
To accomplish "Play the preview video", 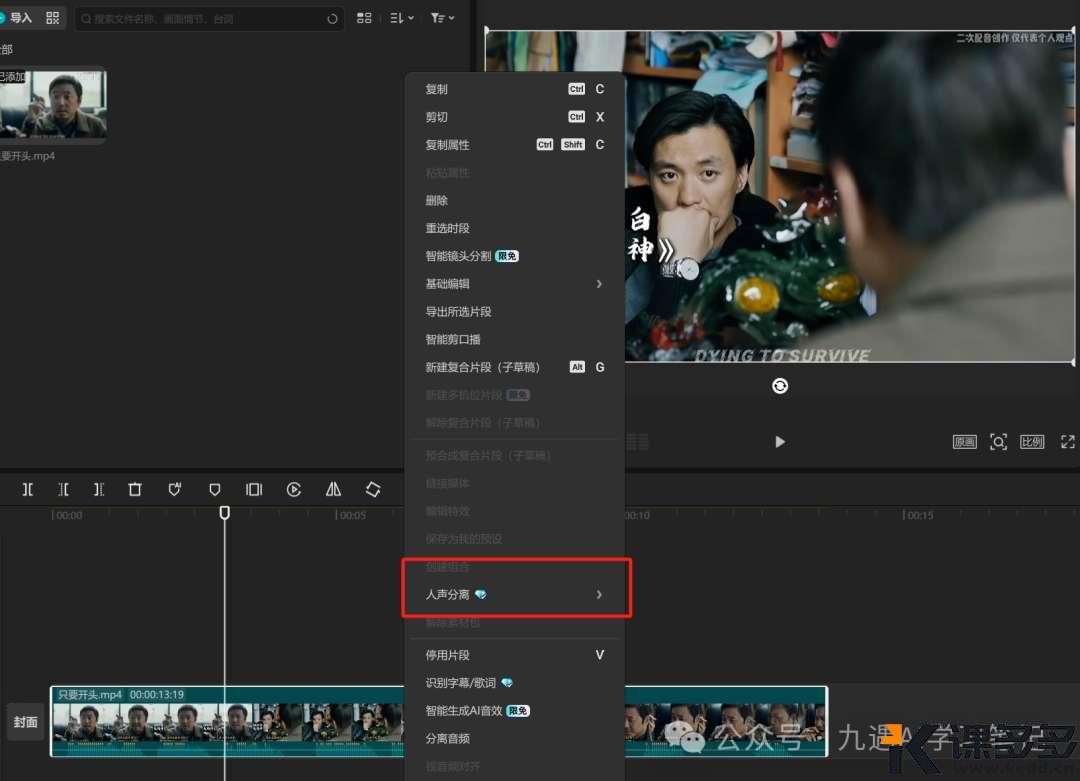I will [780, 441].
